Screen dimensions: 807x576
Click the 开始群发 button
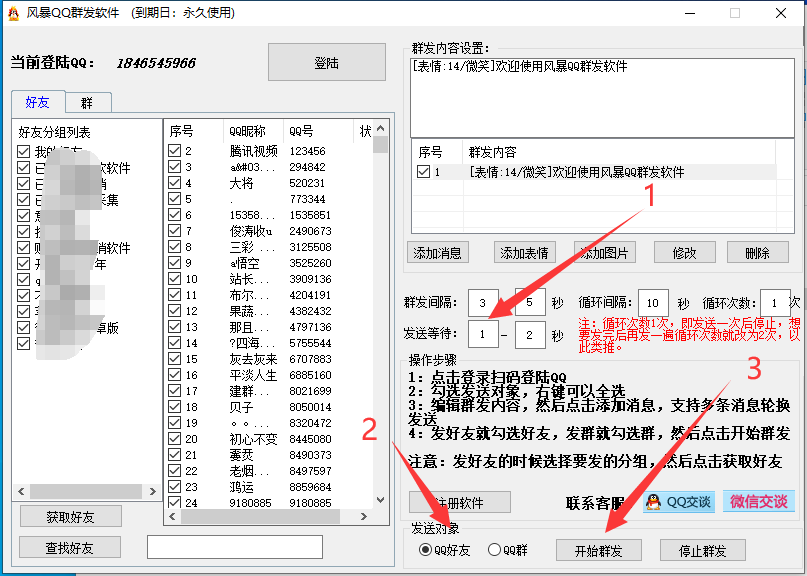pyautogui.click(x=599, y=550)
